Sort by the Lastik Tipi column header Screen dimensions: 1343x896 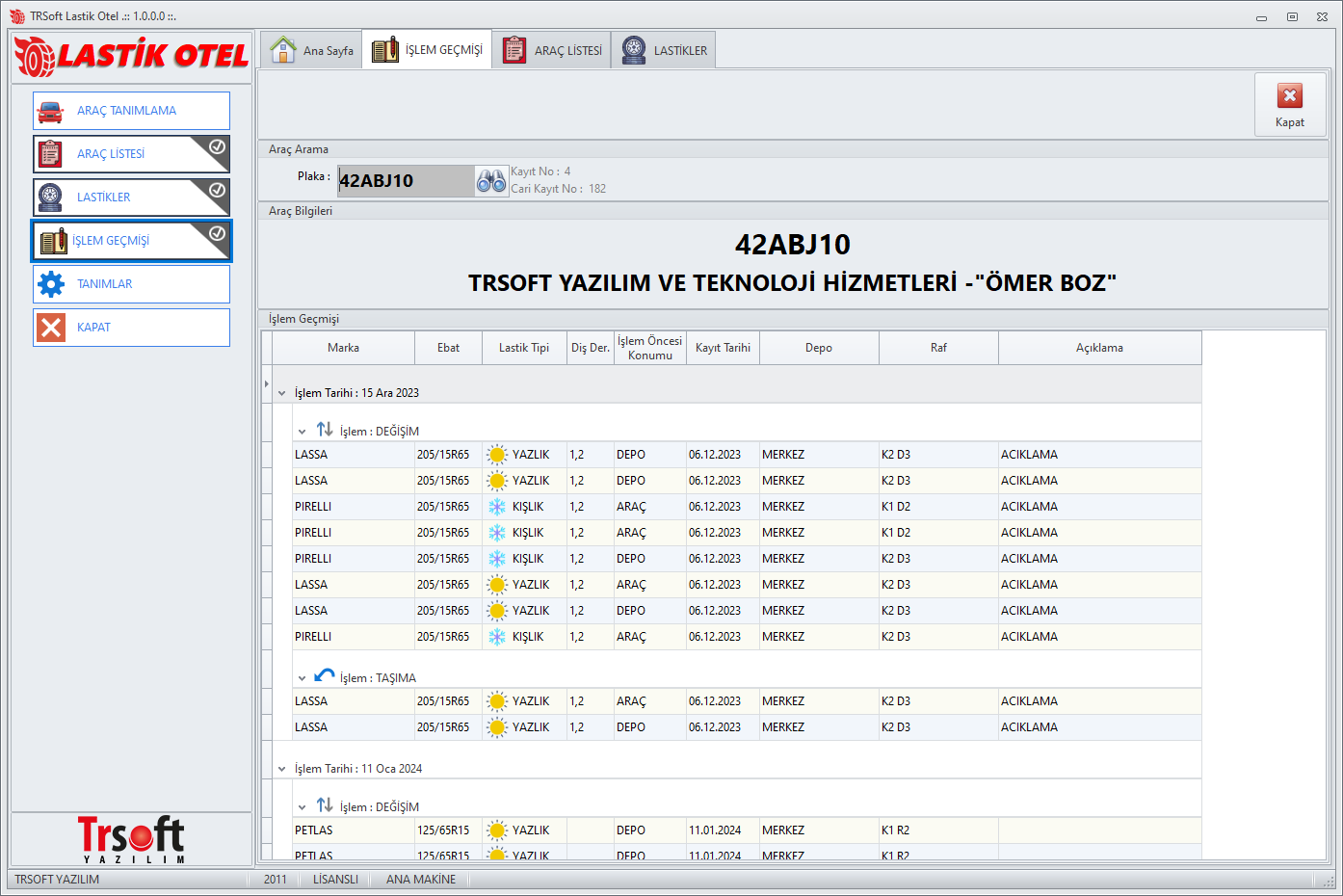coord(524,348)
